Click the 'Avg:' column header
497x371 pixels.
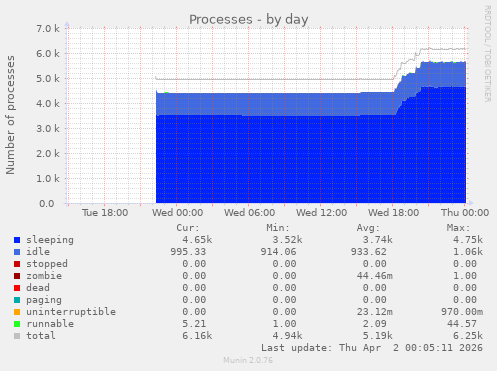[368, 228]
